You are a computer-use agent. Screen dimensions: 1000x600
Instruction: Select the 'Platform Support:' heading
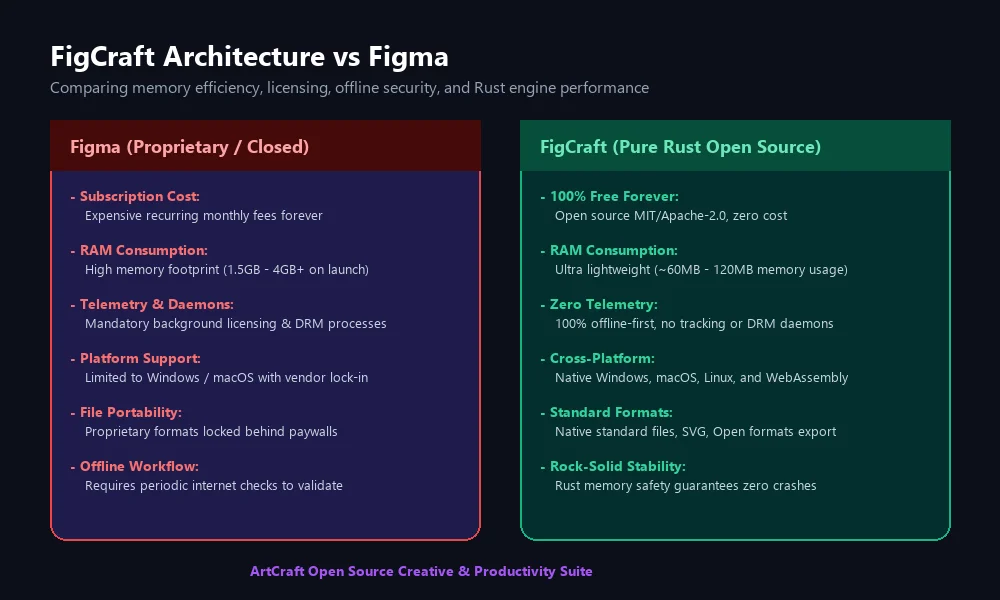tap(140, 358)
